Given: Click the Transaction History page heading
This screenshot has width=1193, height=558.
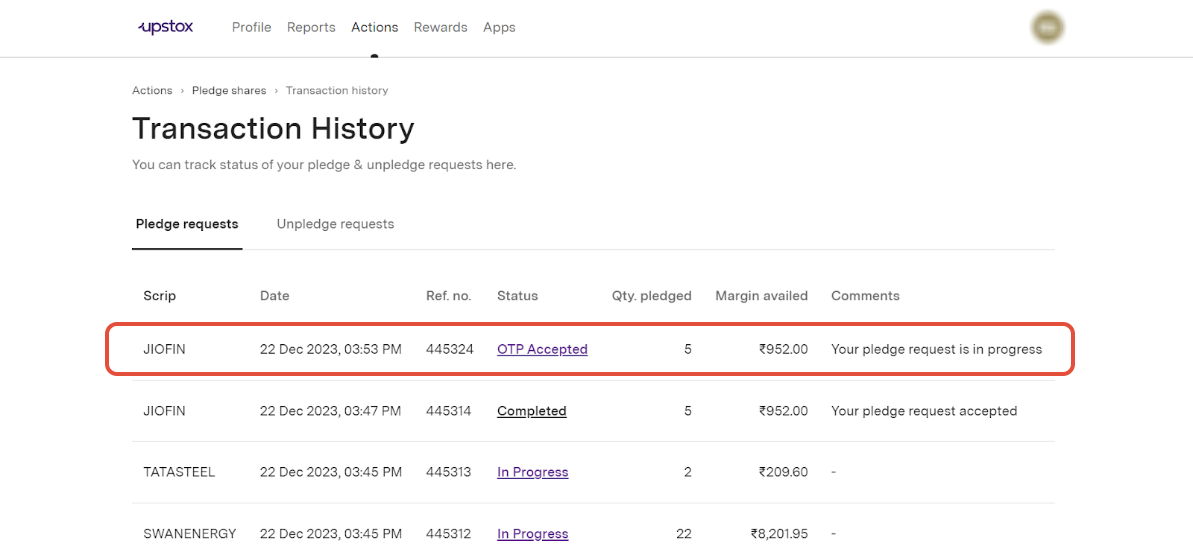Looking at the screenshot, I should click(273, 129).
